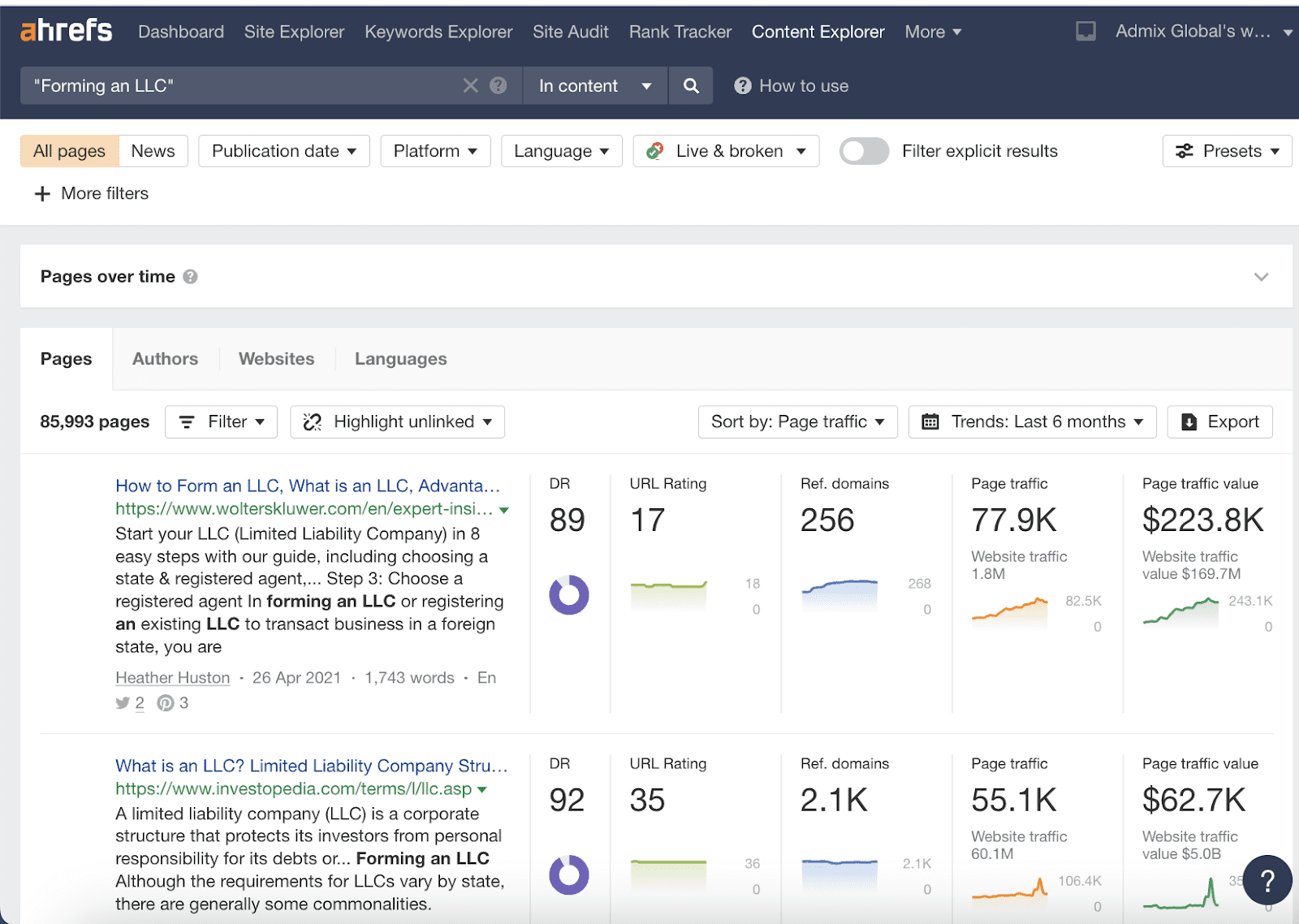Screen dimensions: 1299x924
Task: Open the Admix Global's workspace account menu
Action: click(x=1203, y=32)
